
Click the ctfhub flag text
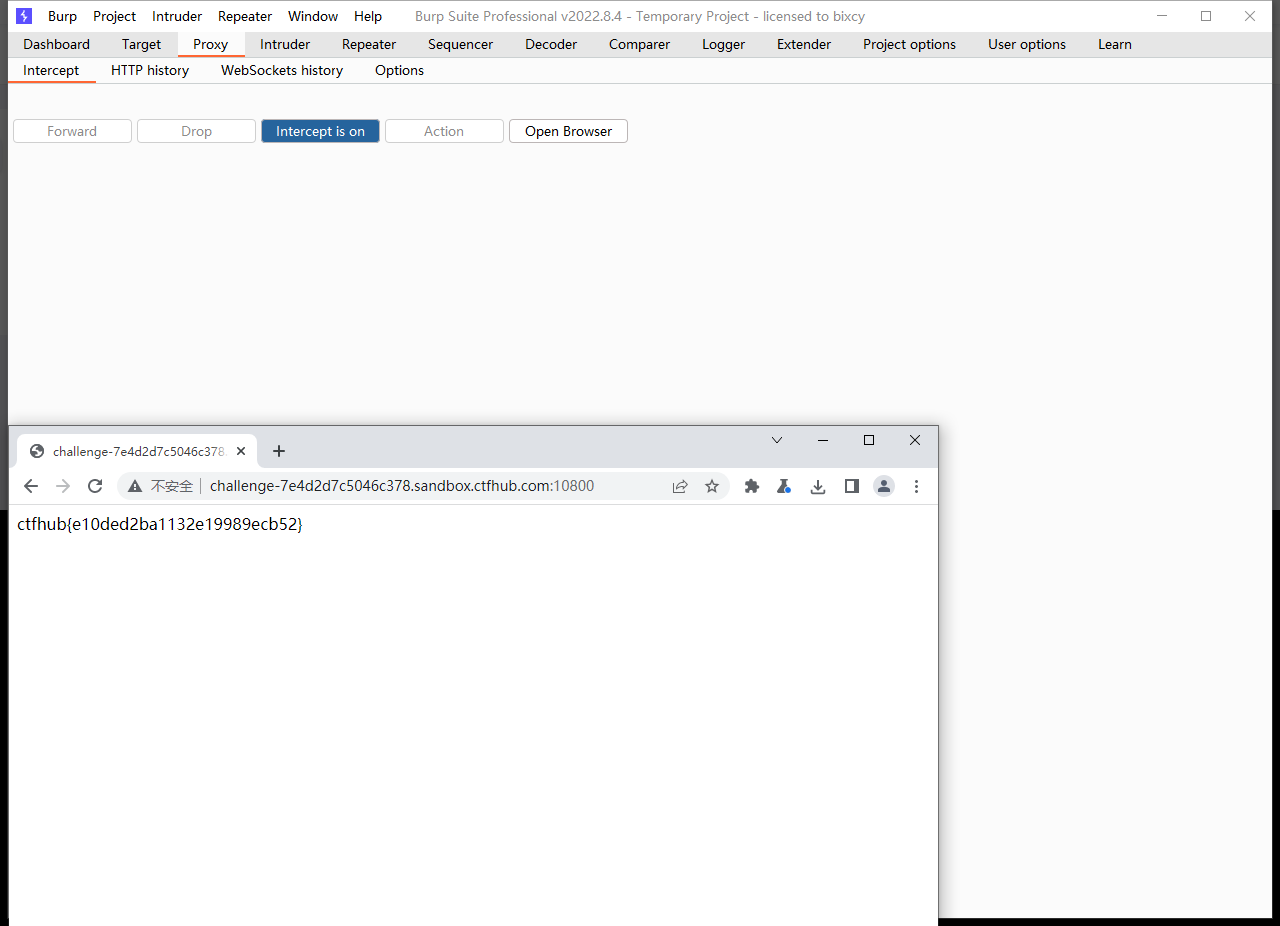[160, 524]
